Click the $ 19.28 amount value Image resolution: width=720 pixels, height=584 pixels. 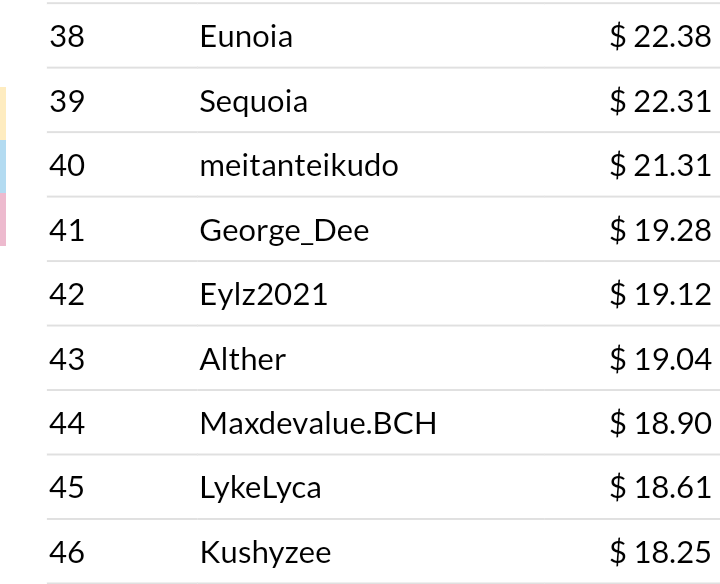click(661, 230)
